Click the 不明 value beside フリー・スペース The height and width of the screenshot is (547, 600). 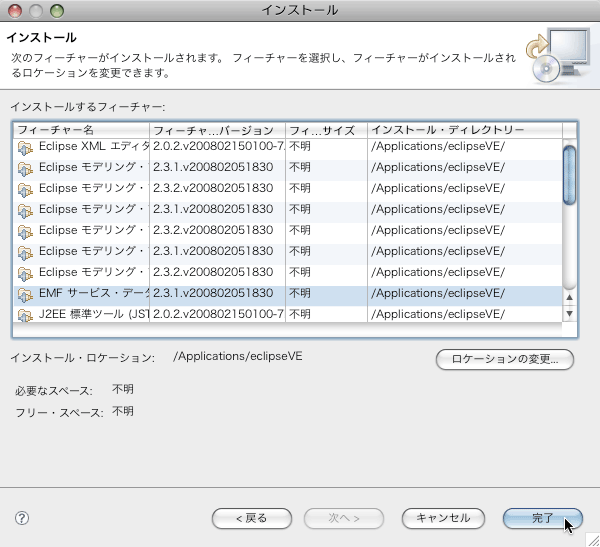[123, 411]
